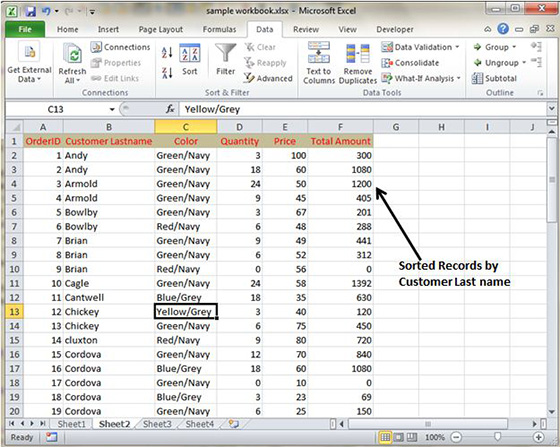Open the Sort dialog

tap(189, 59)
